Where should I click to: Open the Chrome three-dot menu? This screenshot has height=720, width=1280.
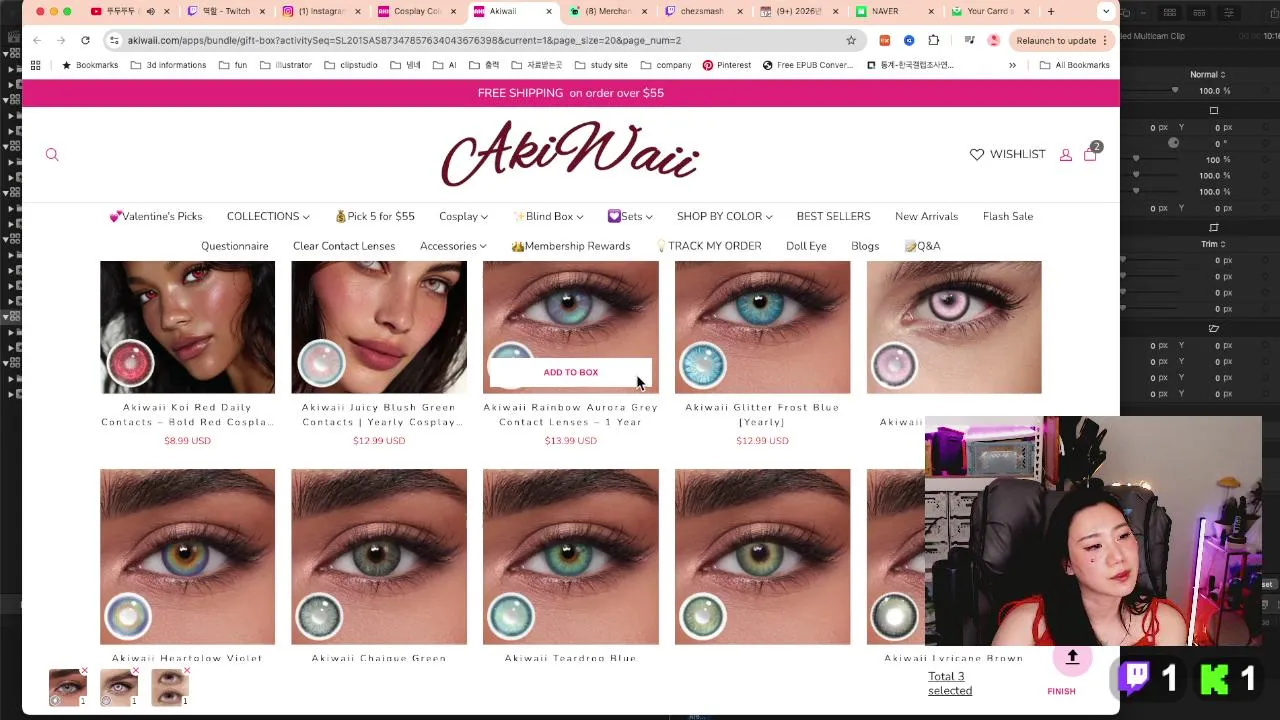1105,40
